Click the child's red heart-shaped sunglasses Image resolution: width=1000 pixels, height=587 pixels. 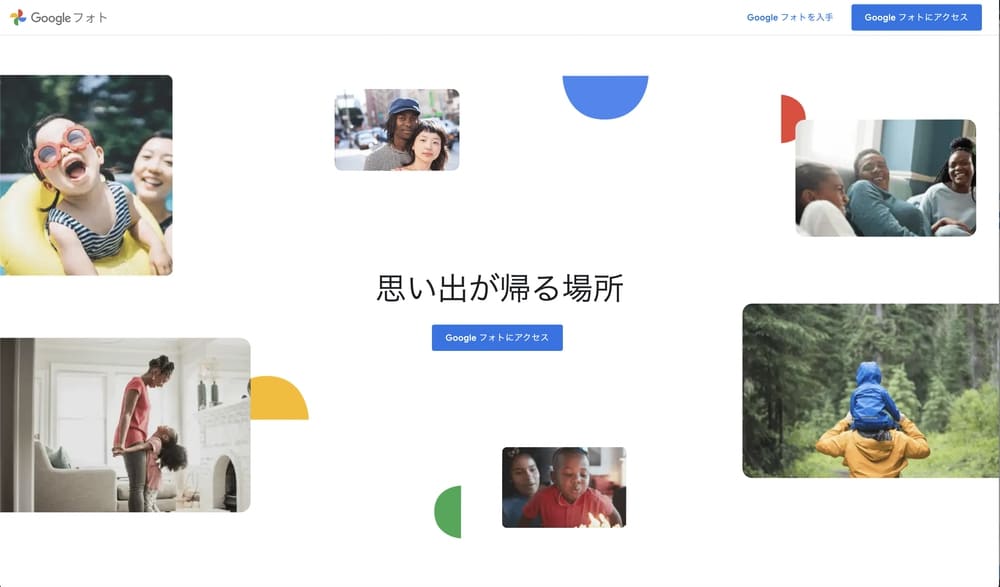pyautogui.click(x=62, y=147)
